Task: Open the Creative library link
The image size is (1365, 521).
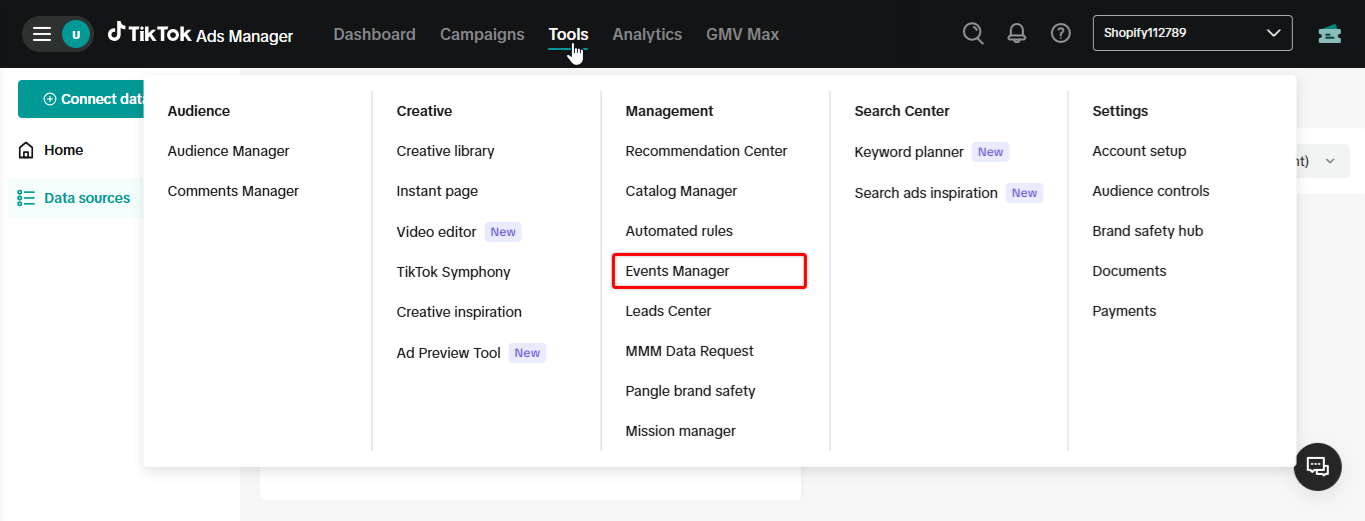Action: click(445, 151)
